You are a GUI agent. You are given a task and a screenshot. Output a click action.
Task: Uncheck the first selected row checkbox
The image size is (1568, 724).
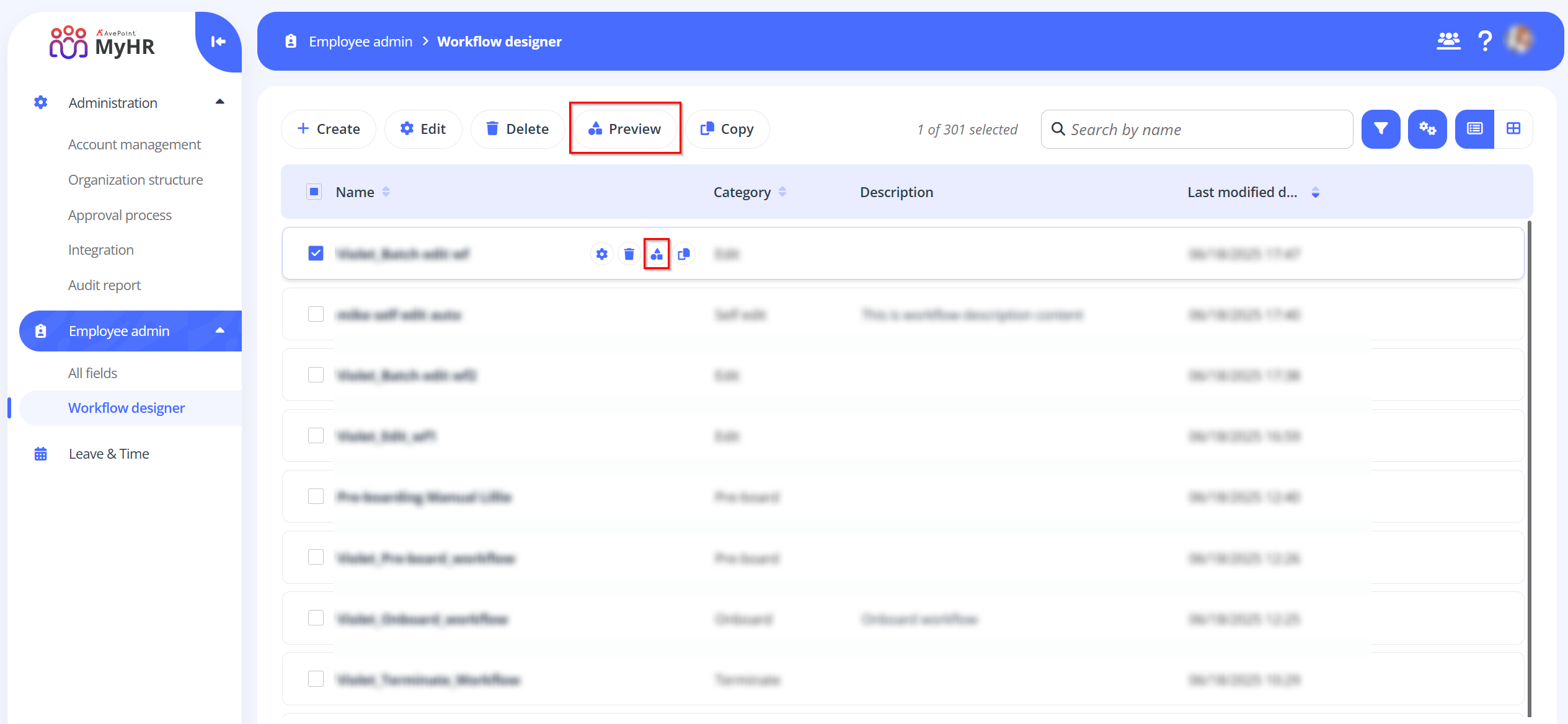(x=316, y=254)
